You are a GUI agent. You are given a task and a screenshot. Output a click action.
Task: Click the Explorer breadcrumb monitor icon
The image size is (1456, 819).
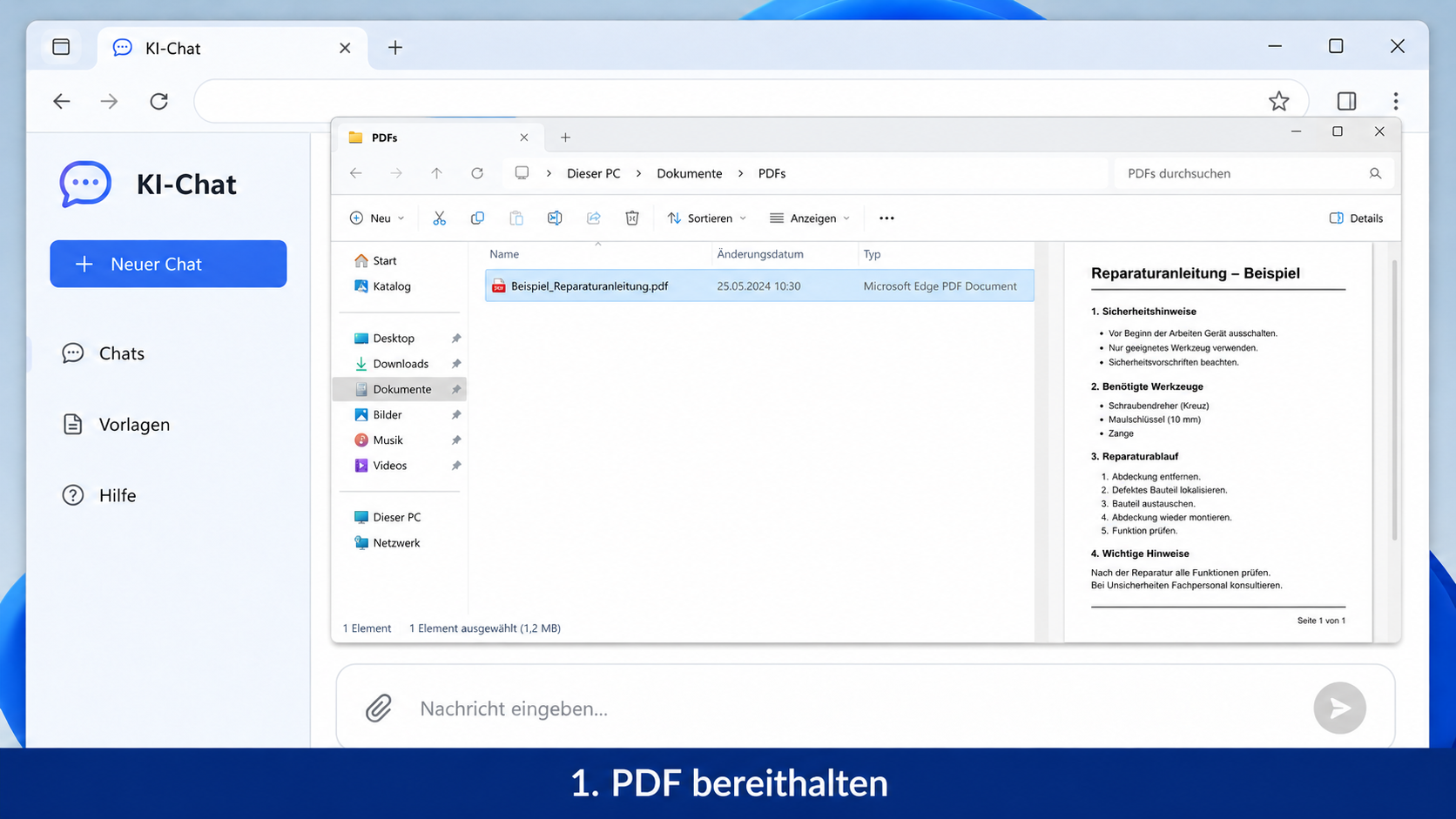pos(522,172)
